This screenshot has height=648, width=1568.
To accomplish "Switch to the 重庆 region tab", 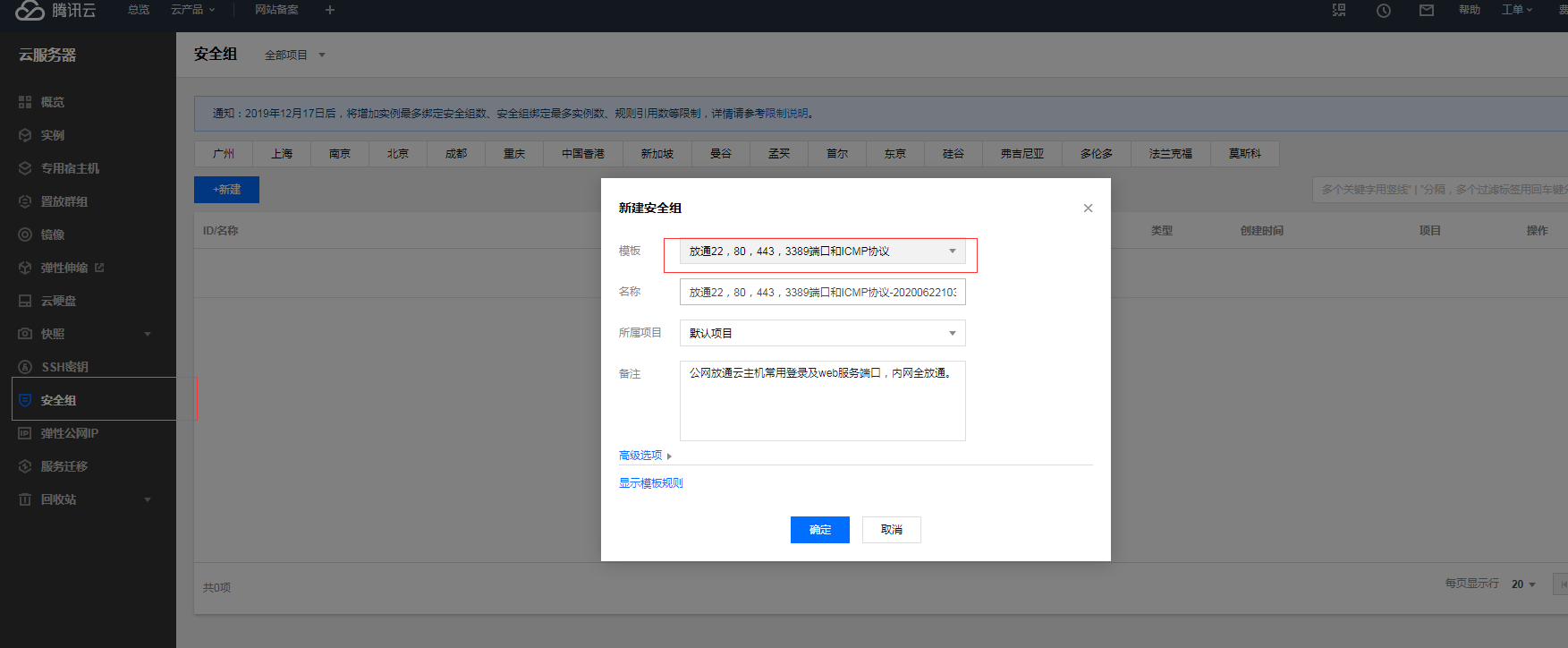I will click(514, 154).
